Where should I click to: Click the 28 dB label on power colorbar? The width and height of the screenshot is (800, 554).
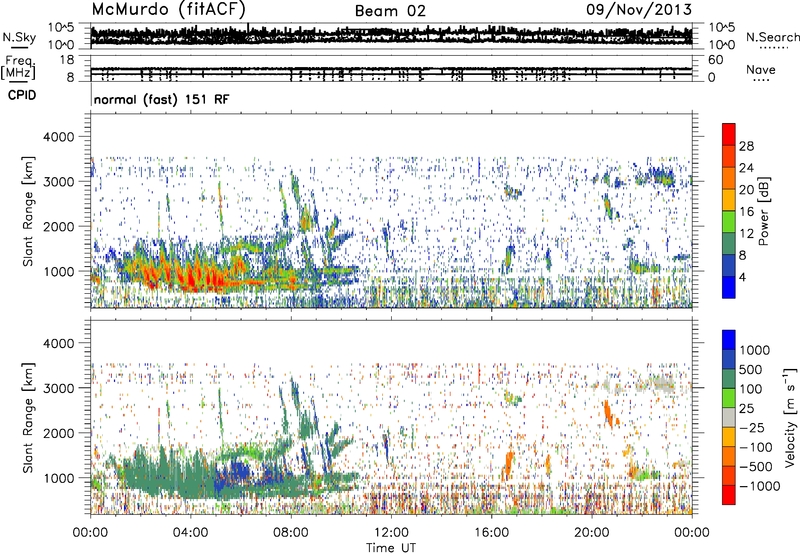pyautogui.click(x=746, y=146)
